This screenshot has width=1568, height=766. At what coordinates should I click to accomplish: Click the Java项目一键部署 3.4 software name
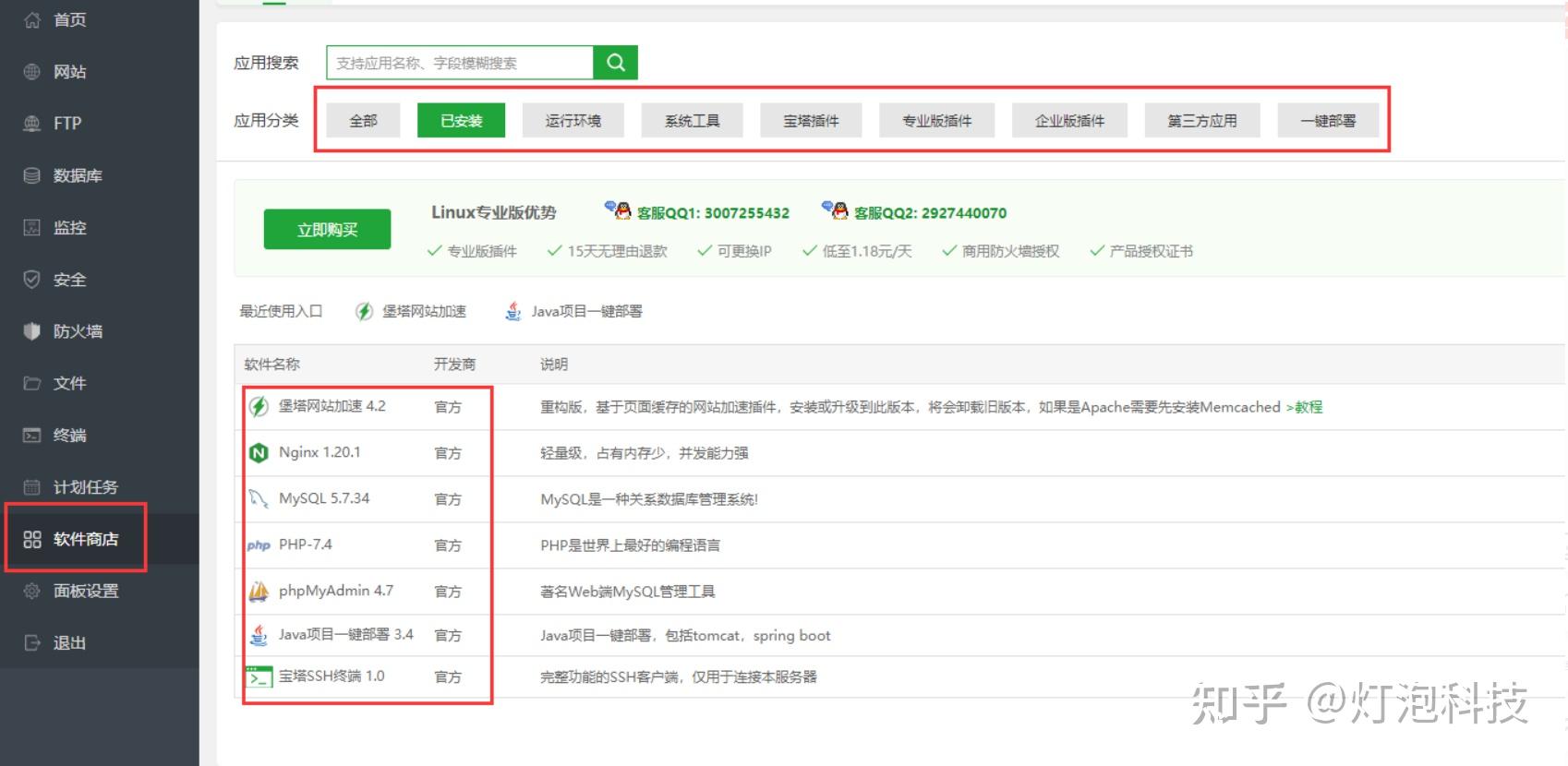coord(346,635)
